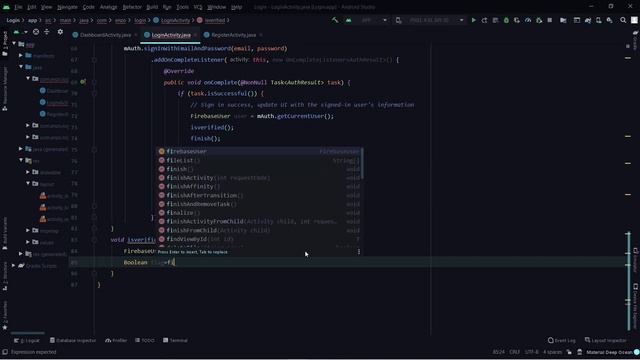This screenshot has height=360, width=640.
Task: Open project view mode dropdown arrow
Action: click(26, 32)
